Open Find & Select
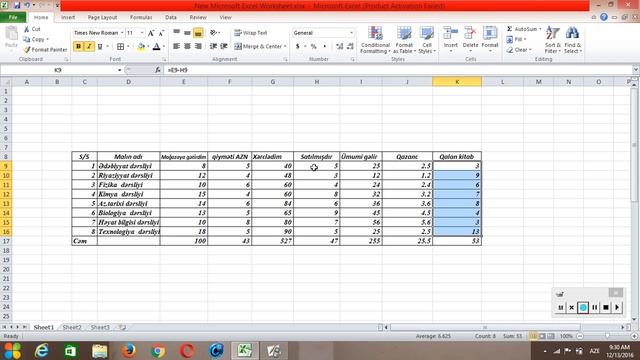 click(573, 40)
